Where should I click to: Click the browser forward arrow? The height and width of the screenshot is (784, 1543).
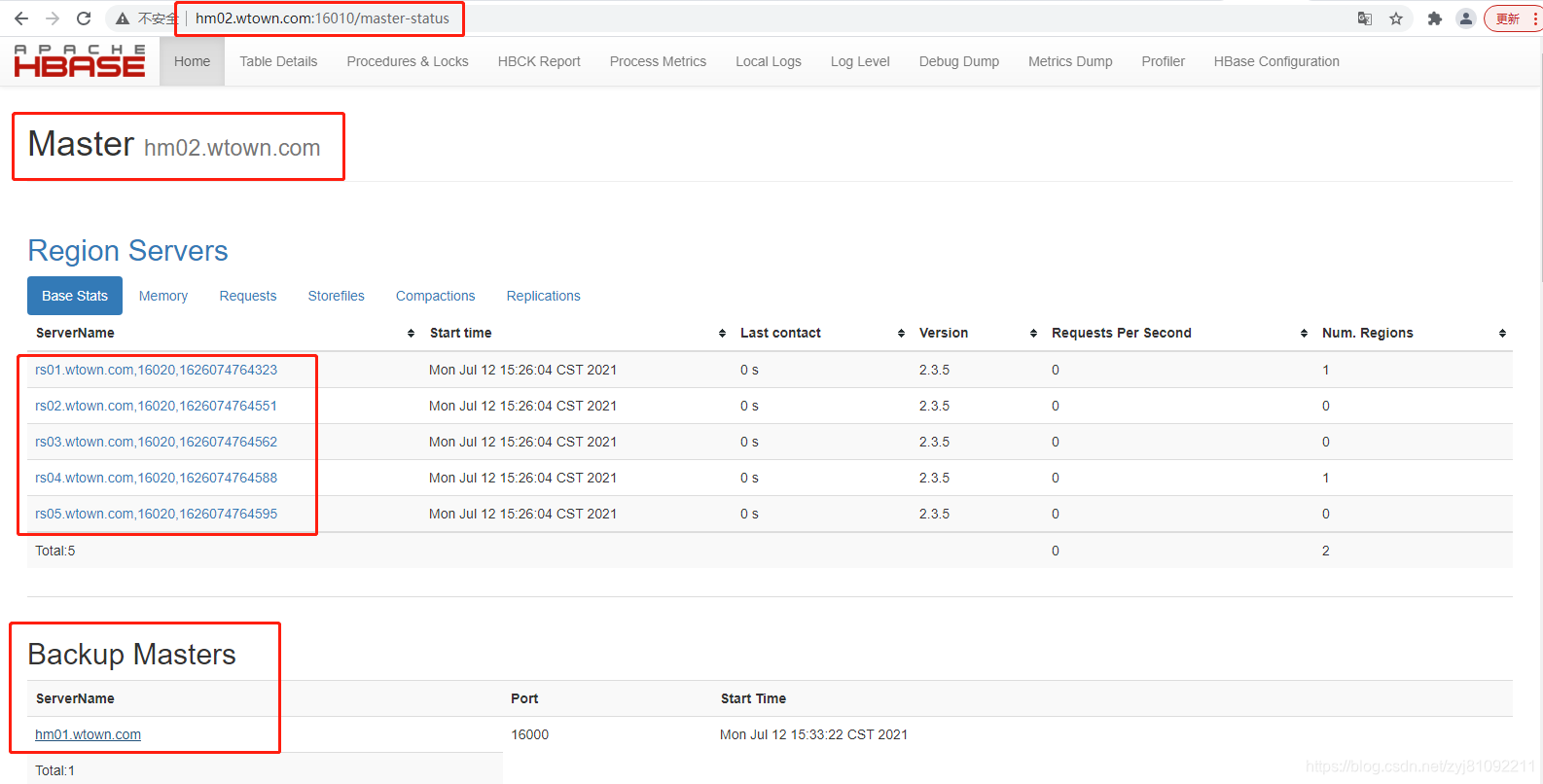pos(53,18)
